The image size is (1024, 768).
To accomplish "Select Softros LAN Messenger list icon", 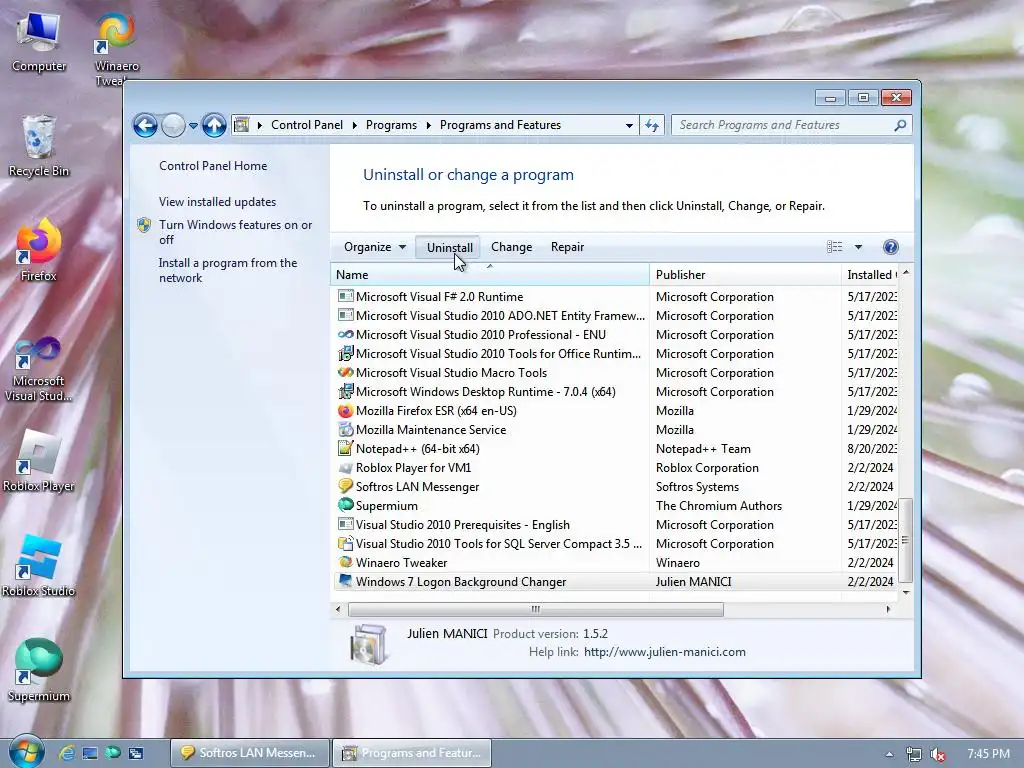I will tap(345, 487).
